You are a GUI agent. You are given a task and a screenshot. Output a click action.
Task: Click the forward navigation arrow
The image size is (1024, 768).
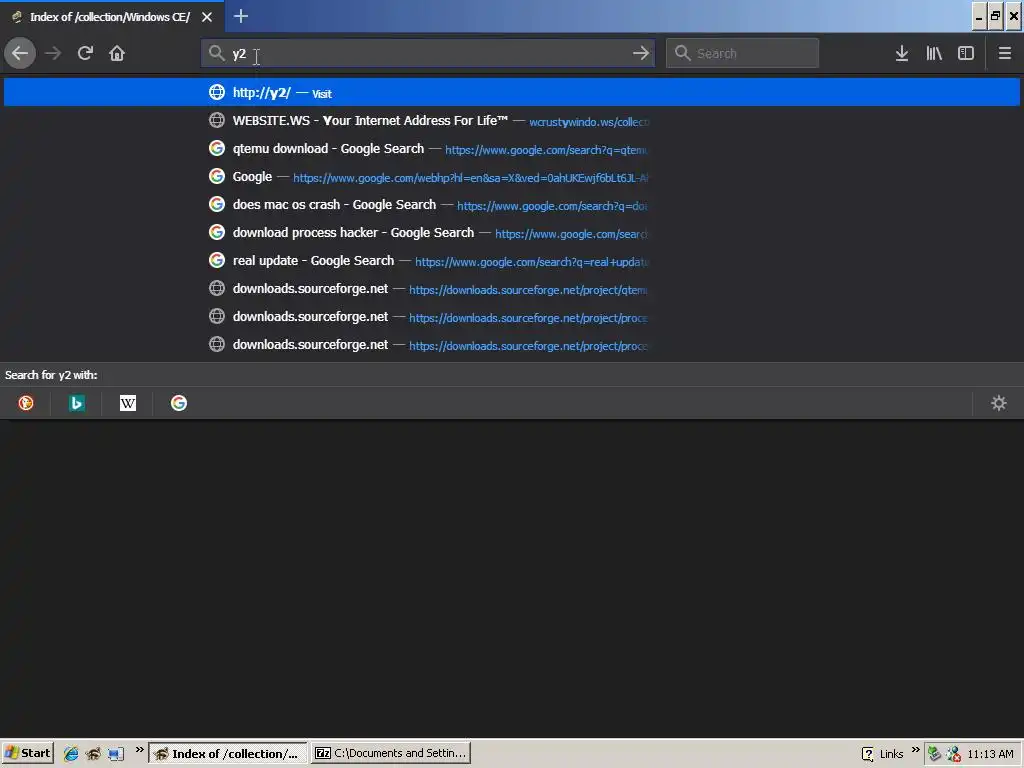(53, 53)
